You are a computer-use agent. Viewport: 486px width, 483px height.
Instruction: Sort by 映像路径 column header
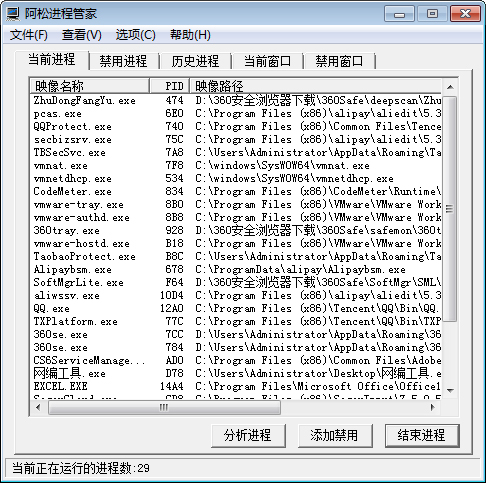316,86
